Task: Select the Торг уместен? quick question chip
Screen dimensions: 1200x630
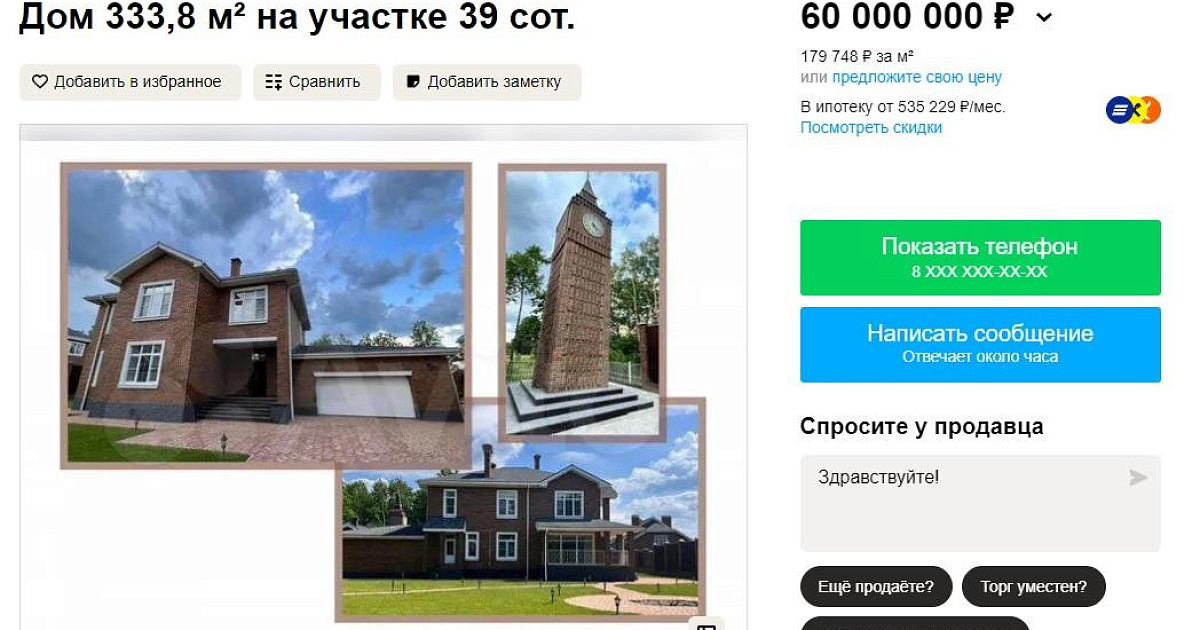Action: coord(1034,586)
